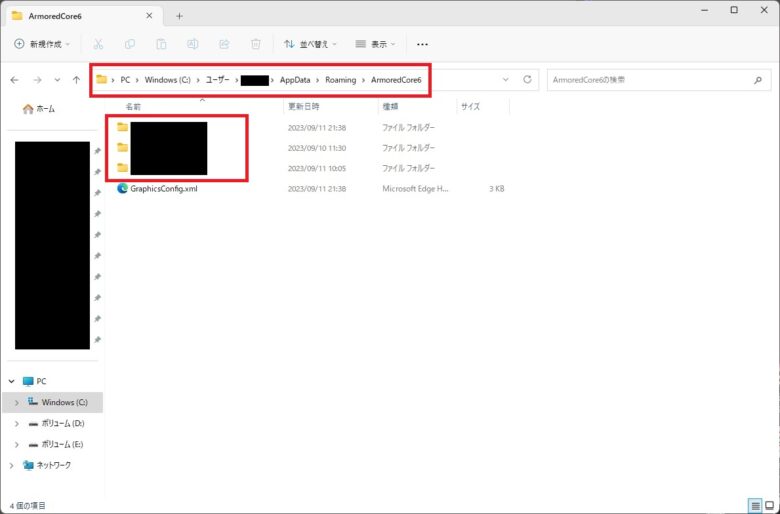The height and width of the screenshot is (514, 780).
Task: Click the Paste clipboard icon
Action: click(161, 44)
